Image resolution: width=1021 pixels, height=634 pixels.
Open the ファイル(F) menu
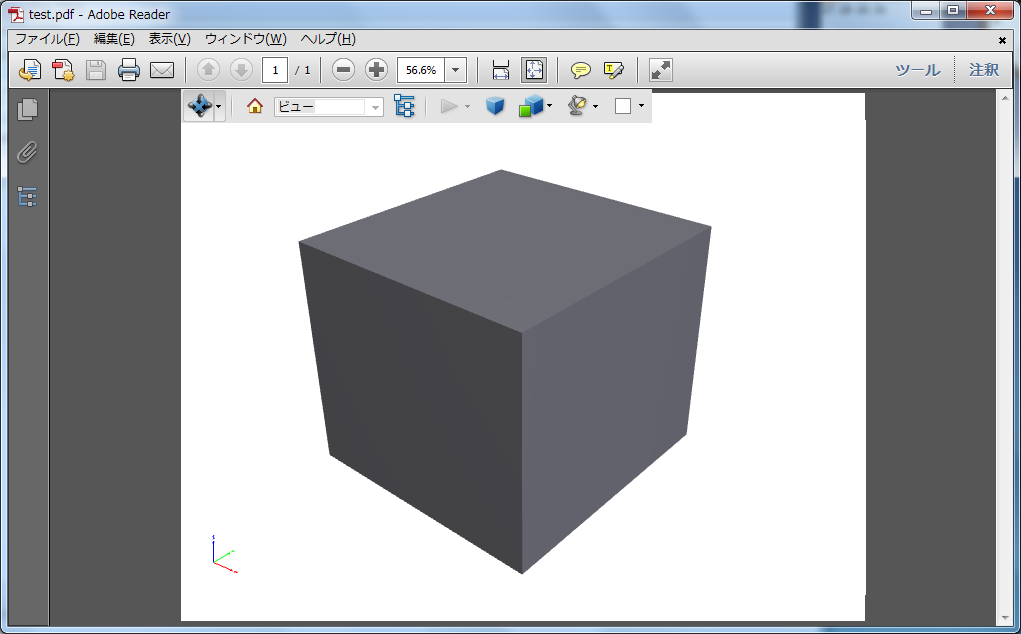point(48,39)
